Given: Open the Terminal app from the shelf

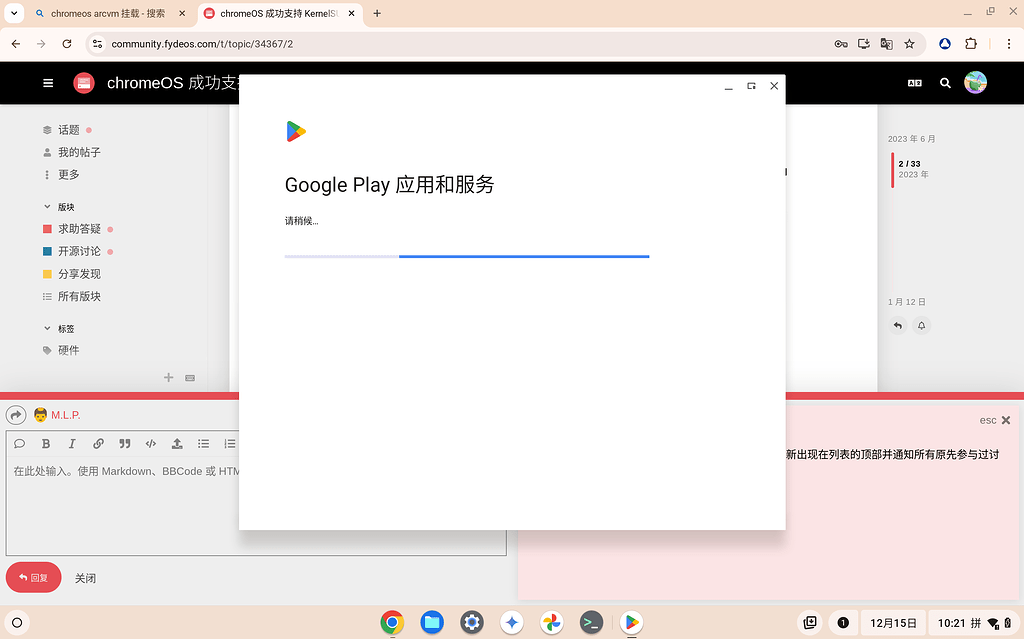Looking at the screenshot, I should pos(591,623).
